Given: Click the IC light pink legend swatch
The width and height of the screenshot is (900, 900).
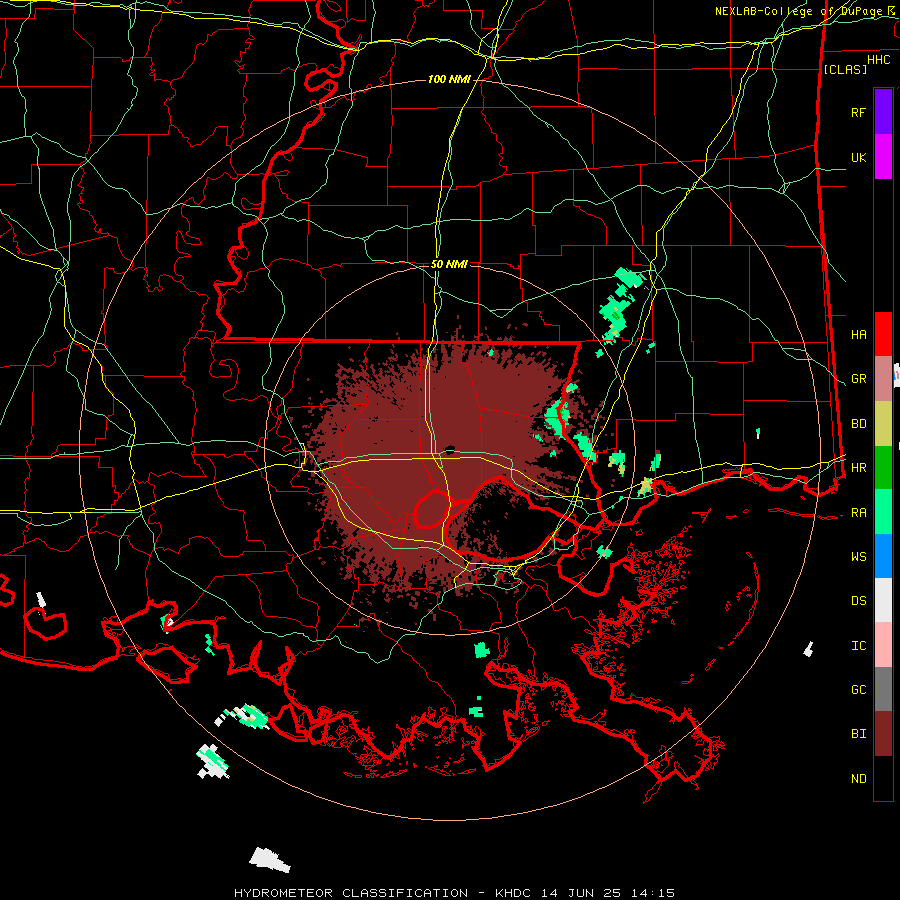Looking at the screenshot, I should point(883,645).
